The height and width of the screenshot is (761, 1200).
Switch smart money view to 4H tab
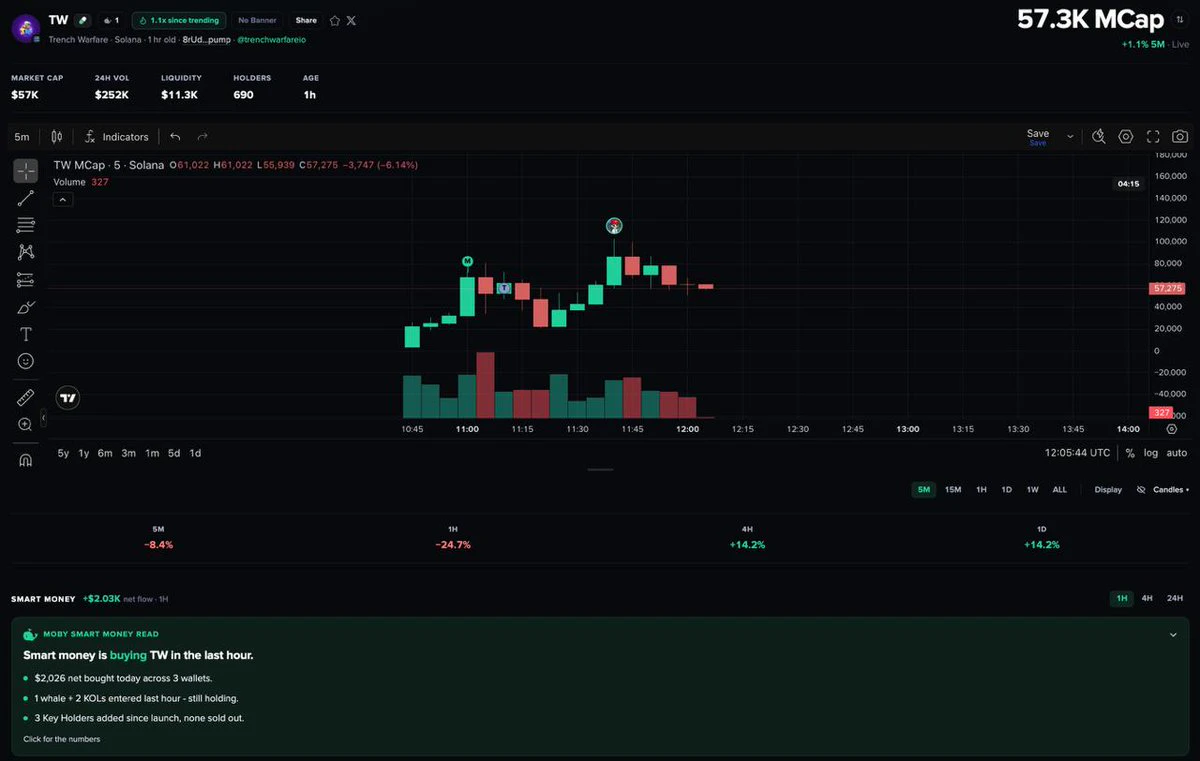coord(1147,598)
